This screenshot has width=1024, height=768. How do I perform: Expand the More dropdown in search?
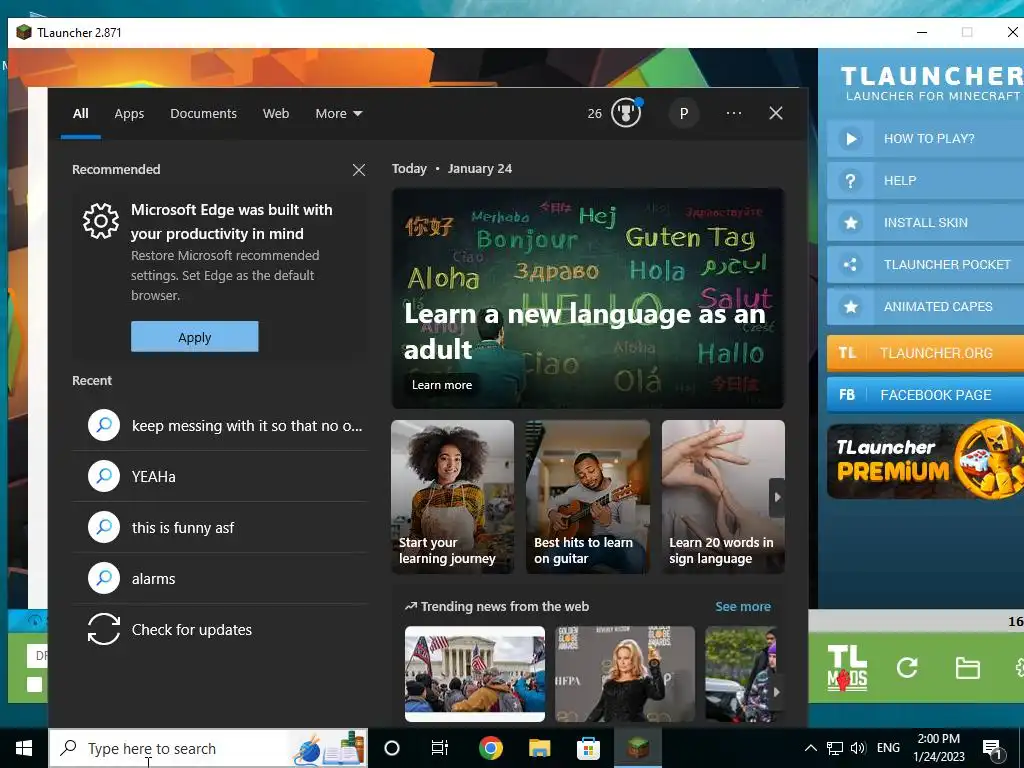pyautogui.click(x=338, y=114)
